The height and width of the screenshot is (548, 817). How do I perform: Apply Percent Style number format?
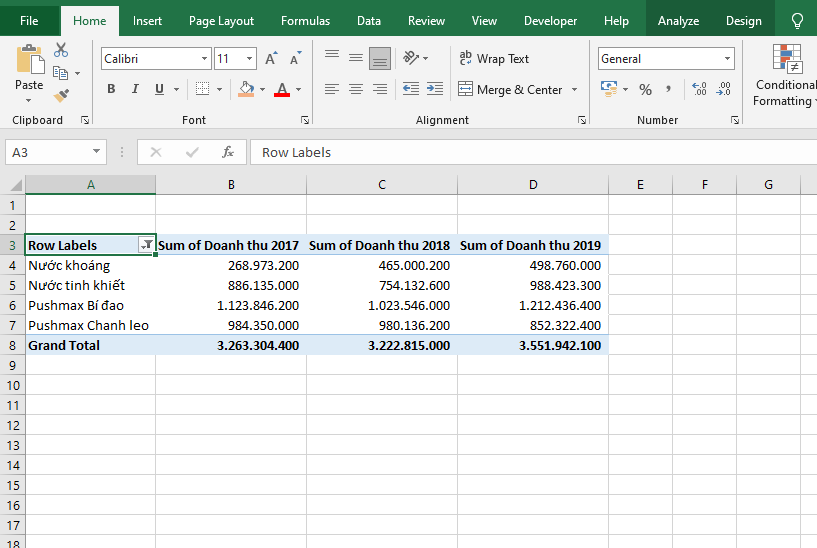[x=645, y=89]
